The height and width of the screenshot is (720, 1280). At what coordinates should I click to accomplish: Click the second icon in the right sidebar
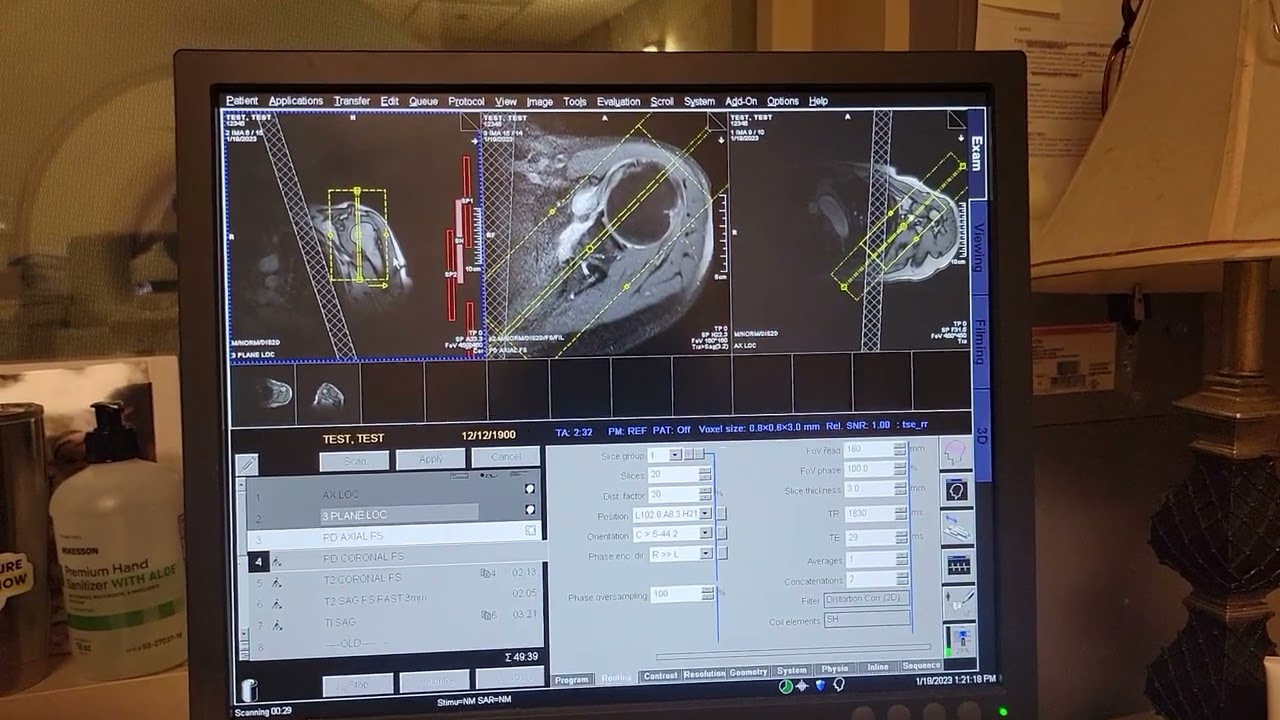[x=957, y=491]
